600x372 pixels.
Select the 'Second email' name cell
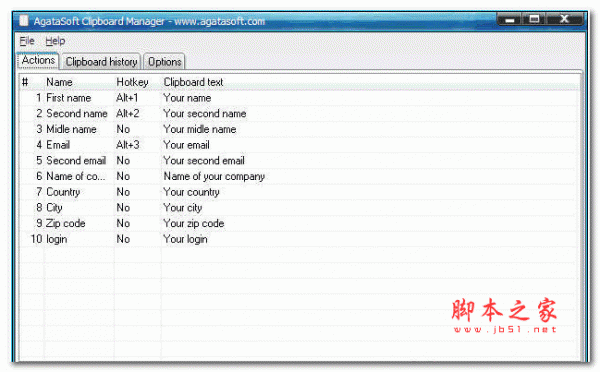click(76, 161)
